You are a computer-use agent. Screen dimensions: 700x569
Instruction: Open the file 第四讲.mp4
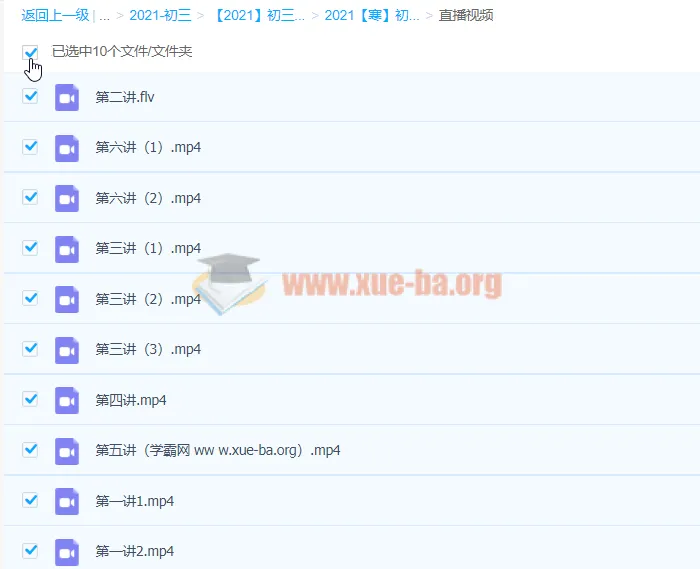click(x=131, y=400)
